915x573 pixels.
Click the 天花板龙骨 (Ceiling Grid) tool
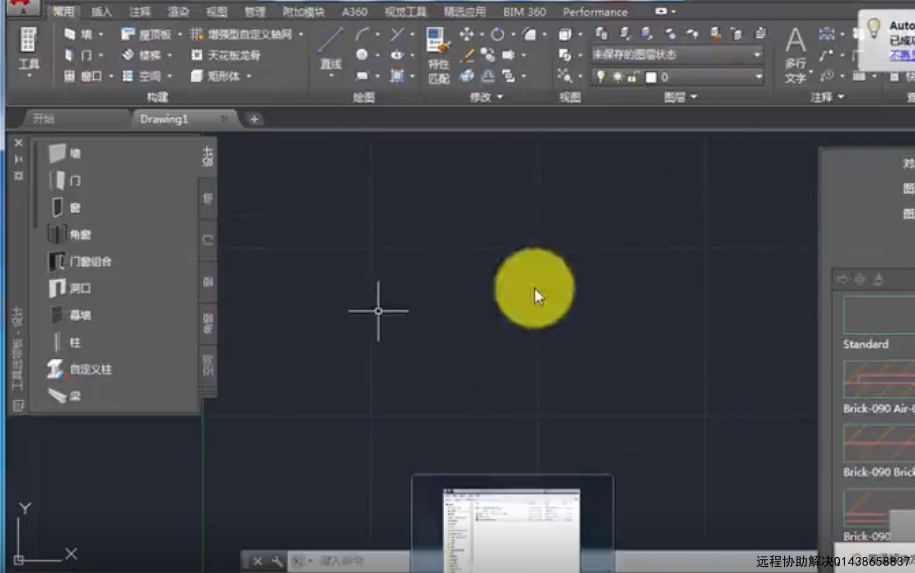226,55
